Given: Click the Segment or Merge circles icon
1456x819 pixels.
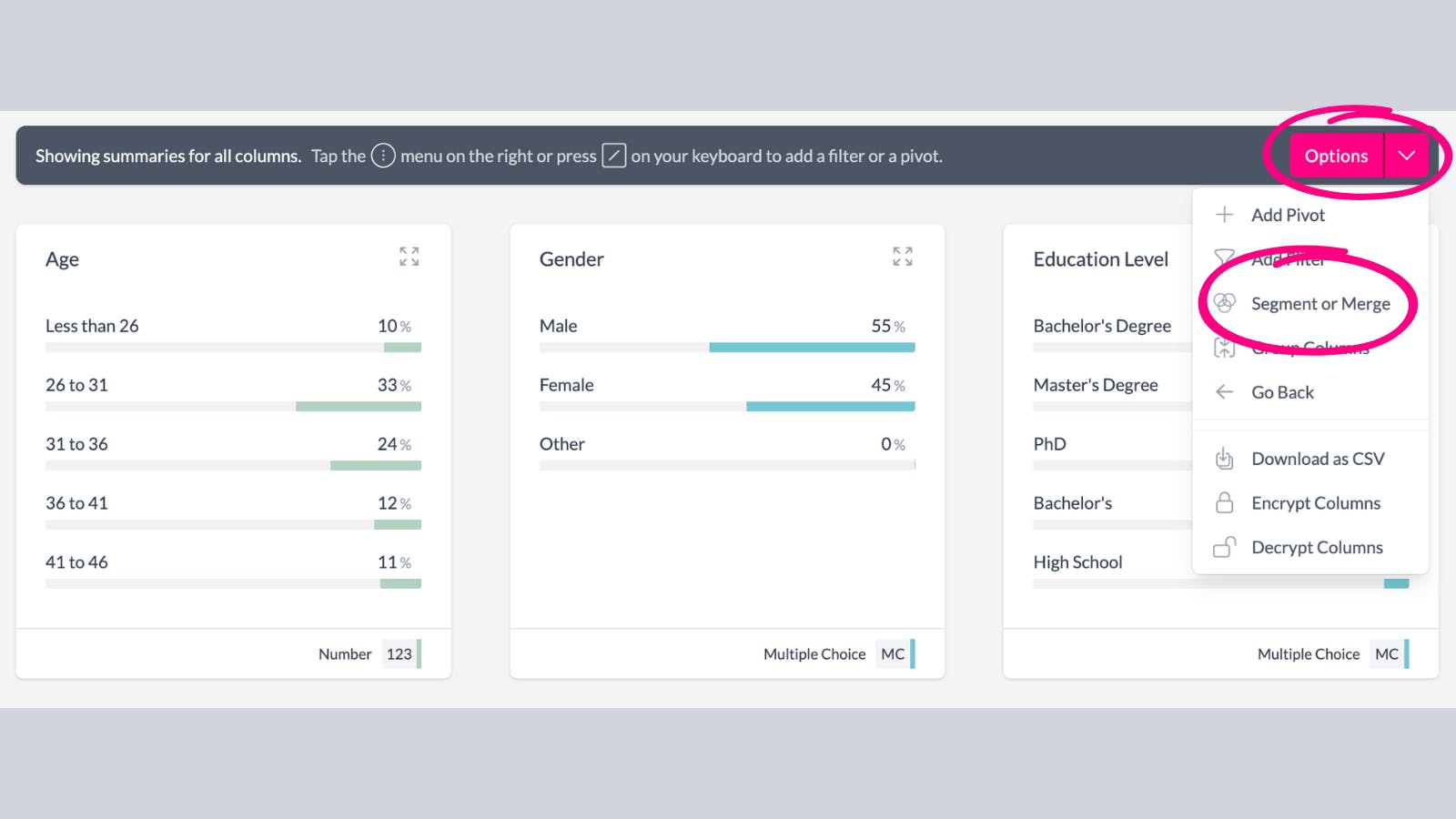Looking at the screenshot, I should tap(1225, 303).
